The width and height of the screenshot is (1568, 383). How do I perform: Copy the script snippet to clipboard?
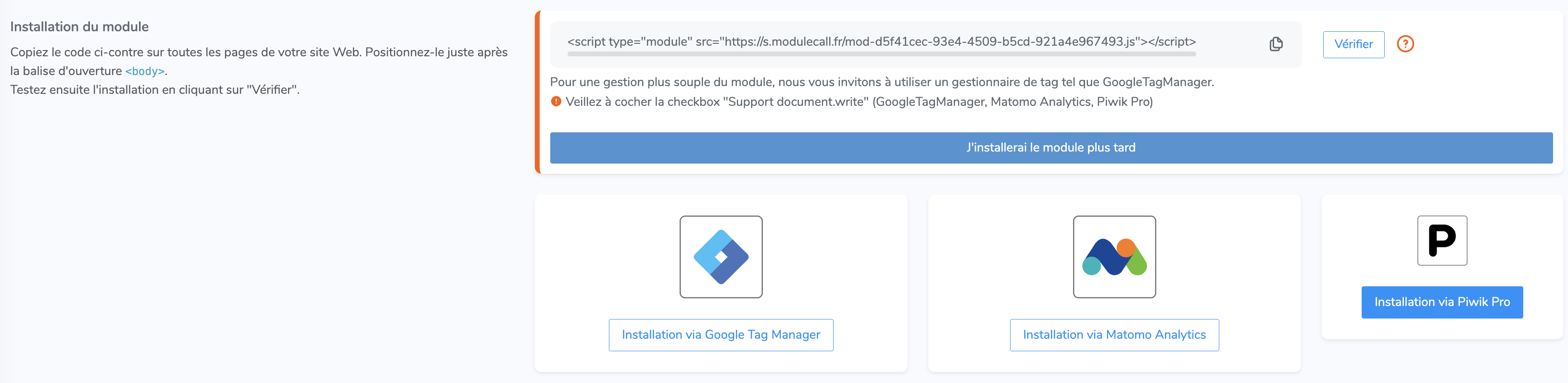(1276, 44)
